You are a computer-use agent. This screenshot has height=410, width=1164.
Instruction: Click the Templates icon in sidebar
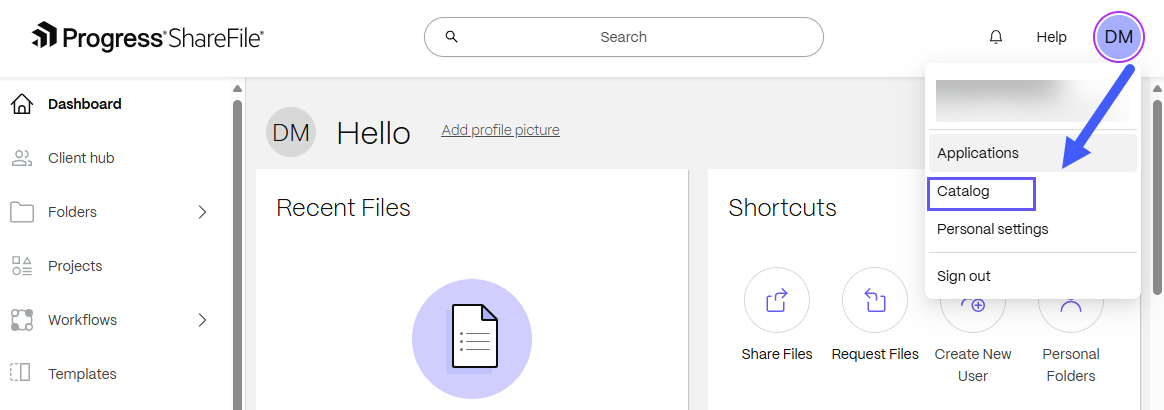[21, 374]
